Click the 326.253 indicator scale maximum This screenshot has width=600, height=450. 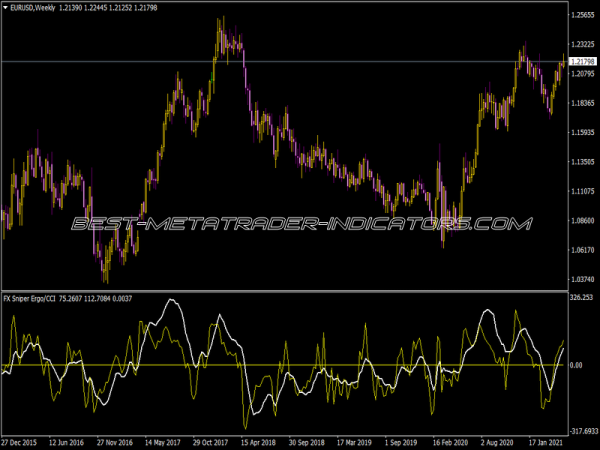coord(580,298)
